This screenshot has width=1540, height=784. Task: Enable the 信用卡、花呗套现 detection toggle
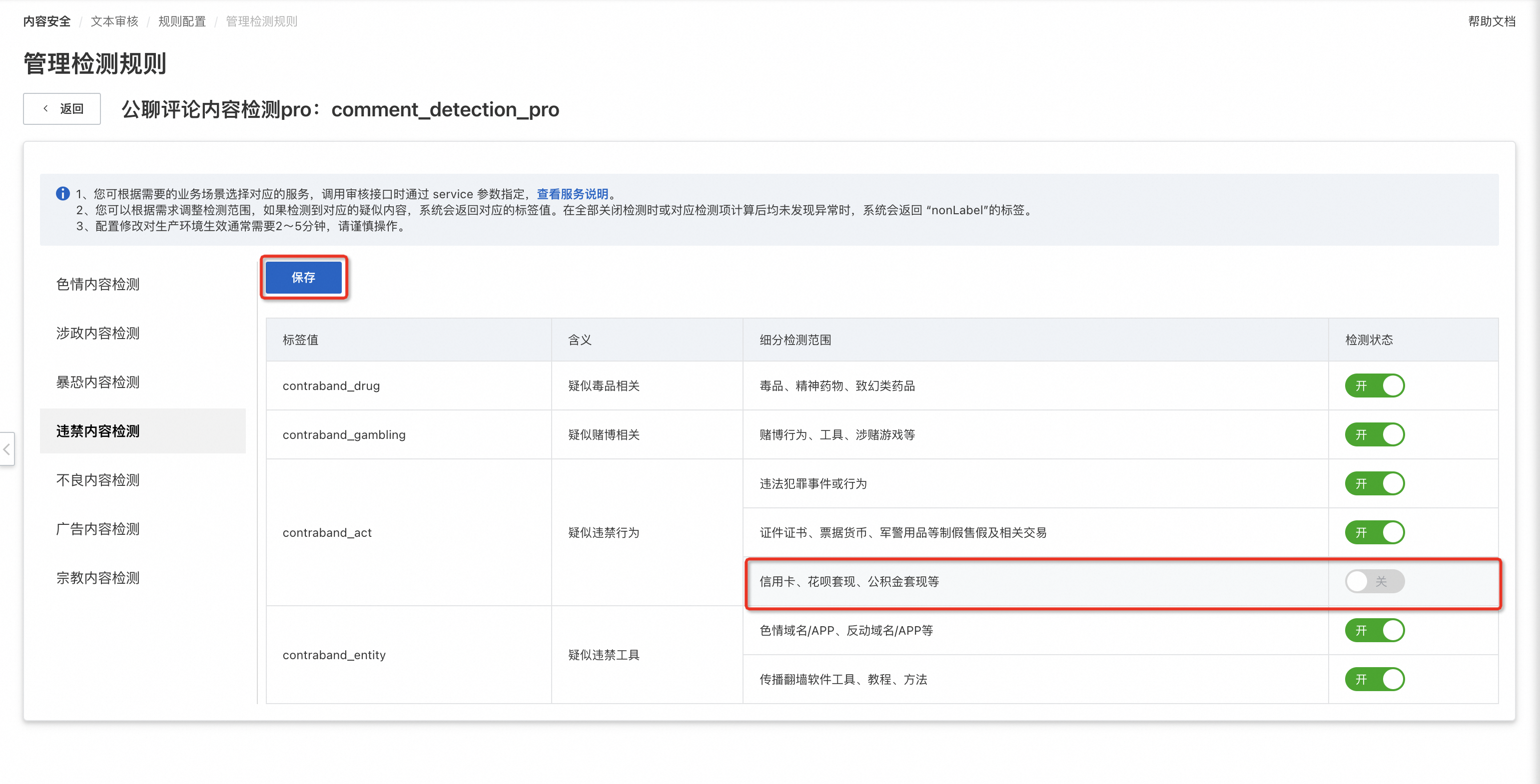tap(1375, 581)
